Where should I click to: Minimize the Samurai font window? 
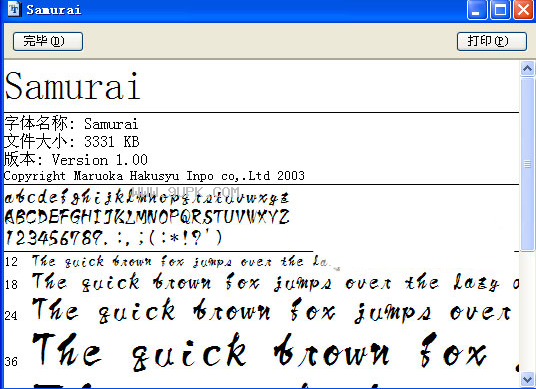pos(477,10)
